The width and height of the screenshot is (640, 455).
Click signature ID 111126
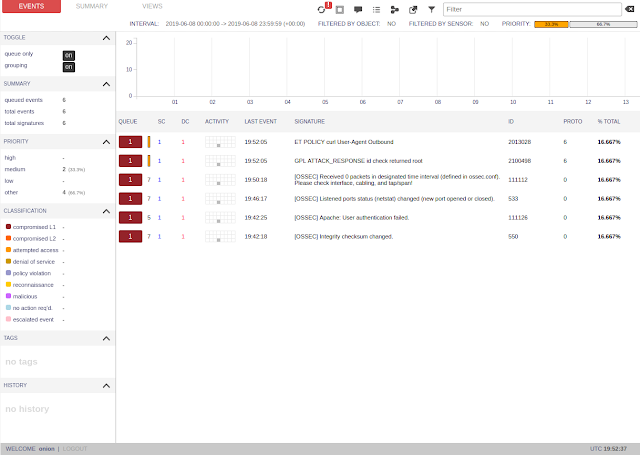pyautogui.click(x=518, y=218)
